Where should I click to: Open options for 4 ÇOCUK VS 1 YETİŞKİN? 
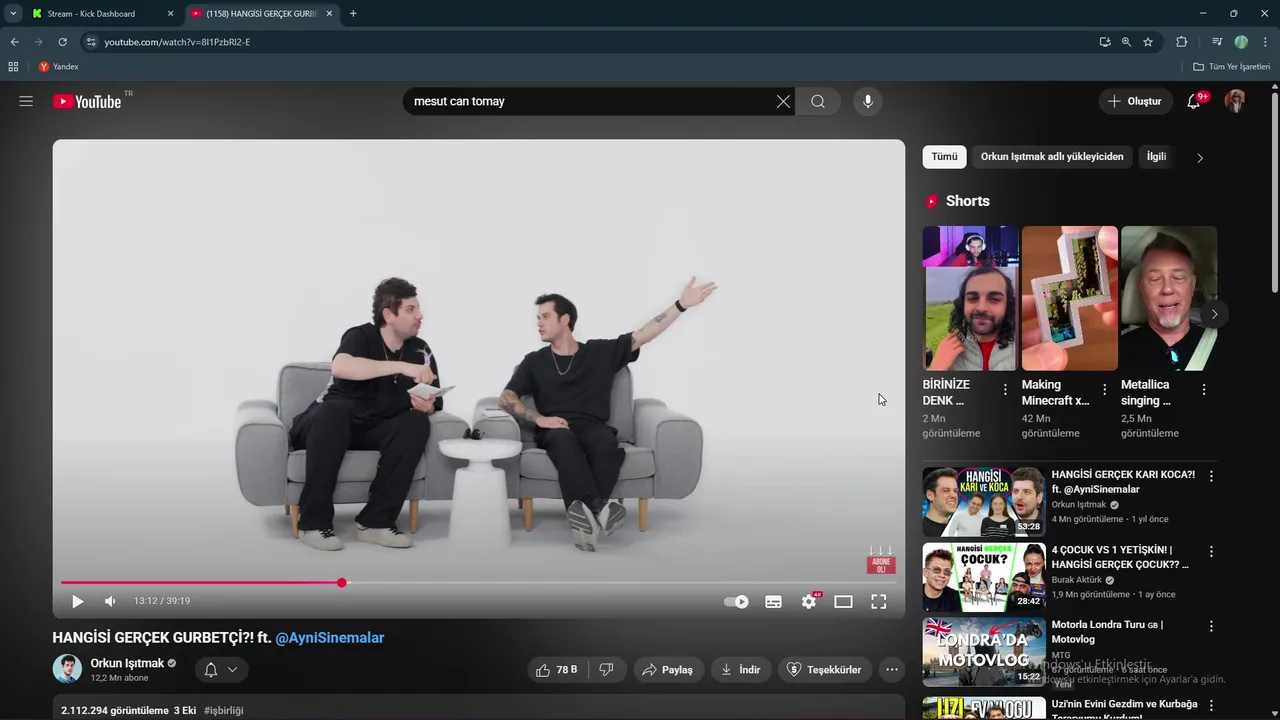pos(1211,552)
